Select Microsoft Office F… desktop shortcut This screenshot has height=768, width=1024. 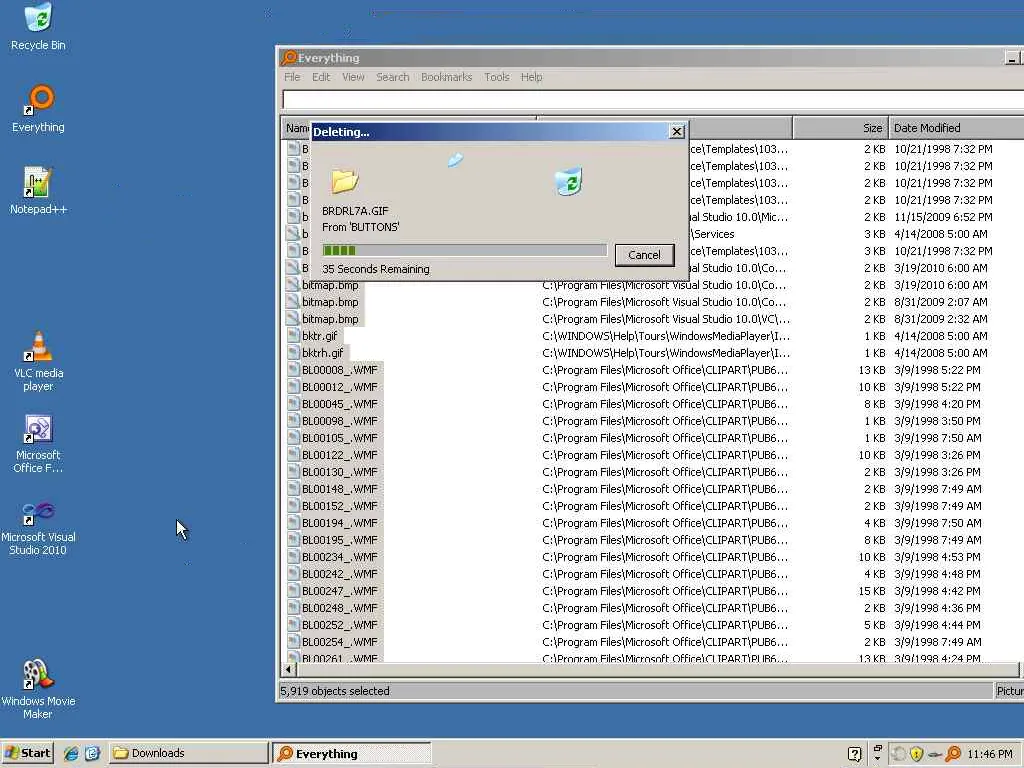coord(38,444)
